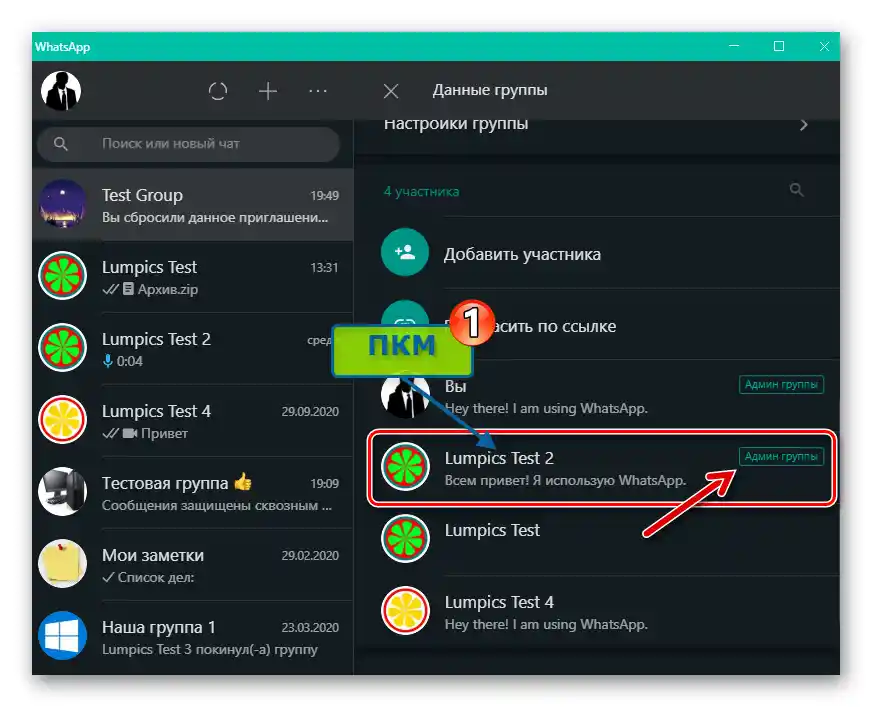Click the video icon beside Привет
This screenshot has width=872, height=707.
click(x=130, y=433)
